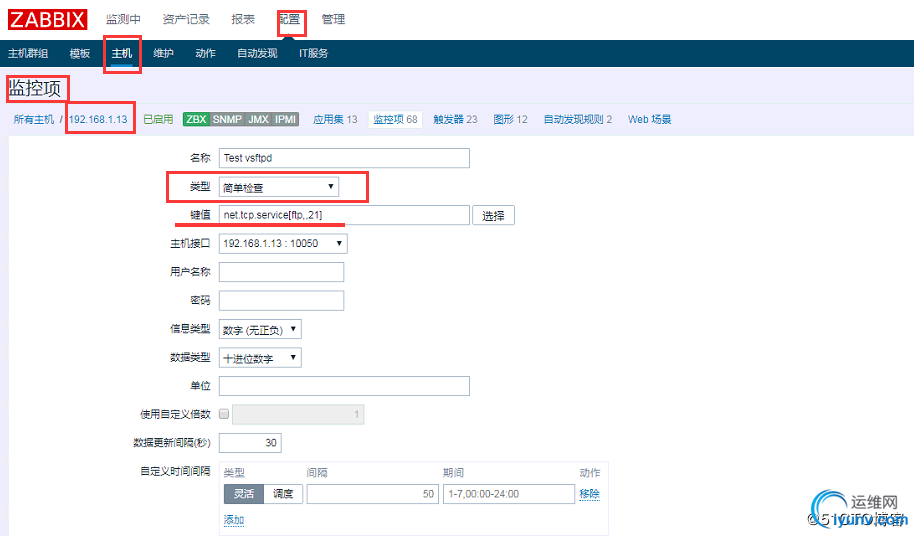Select the 主机 submenu tab
Viewport: 914px width, 536px height.
[x=122, y=54]
